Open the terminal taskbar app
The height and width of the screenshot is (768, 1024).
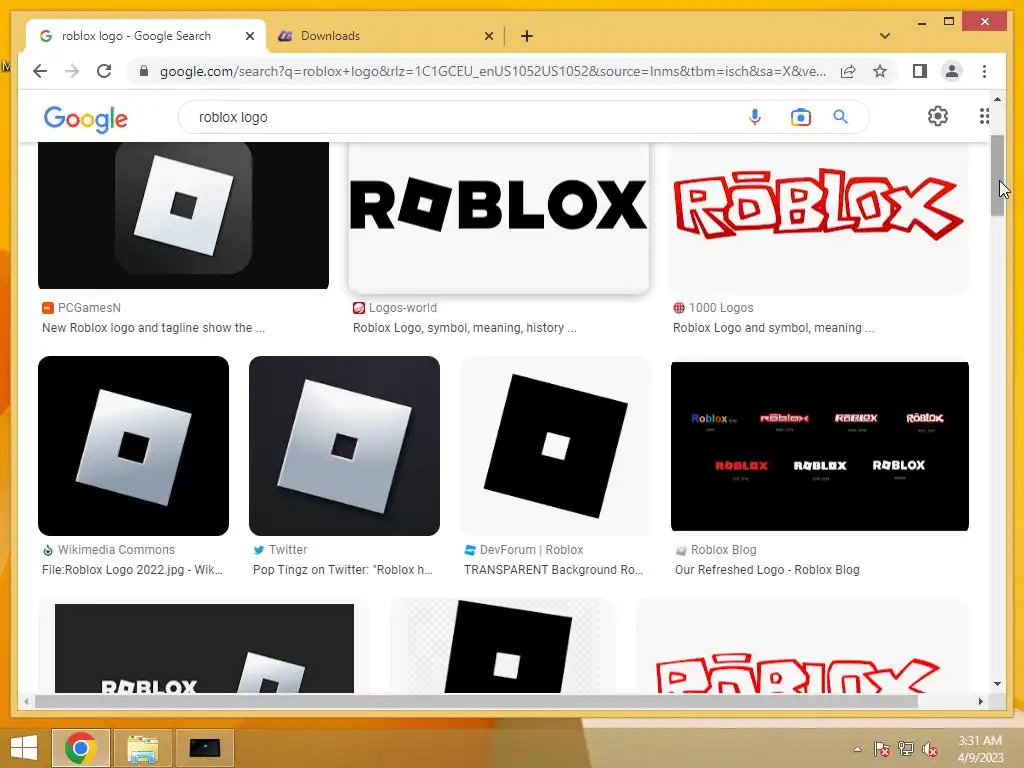204,748
